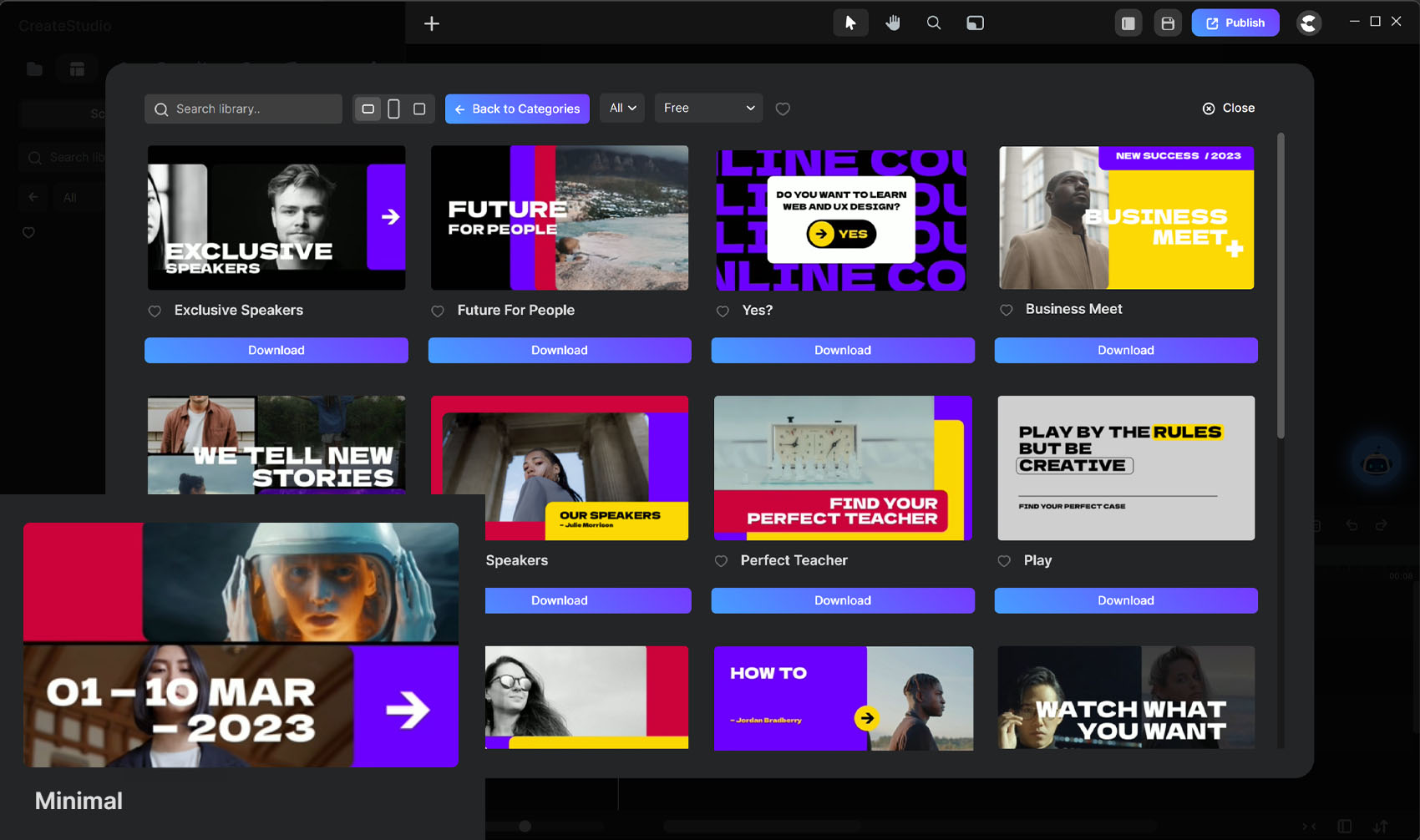Open the Perfect Teacher template thumbnail
1420x840 pixels.
pos(843,468)
